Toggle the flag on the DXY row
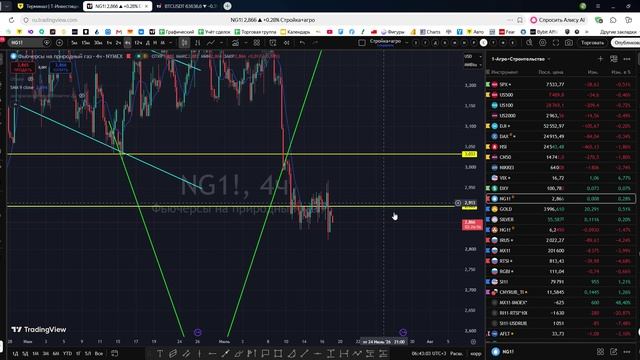Image resolution: width=640 pixels, height=360 pixels. [x=488, y=188]
